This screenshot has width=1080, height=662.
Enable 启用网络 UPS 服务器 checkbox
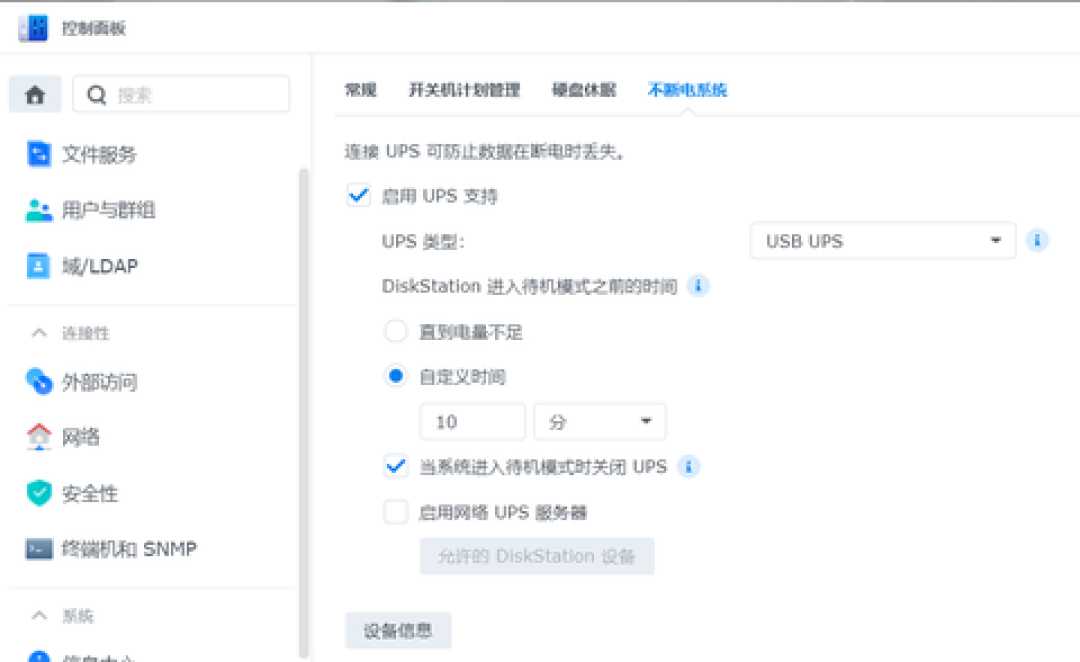coord(395,512)
